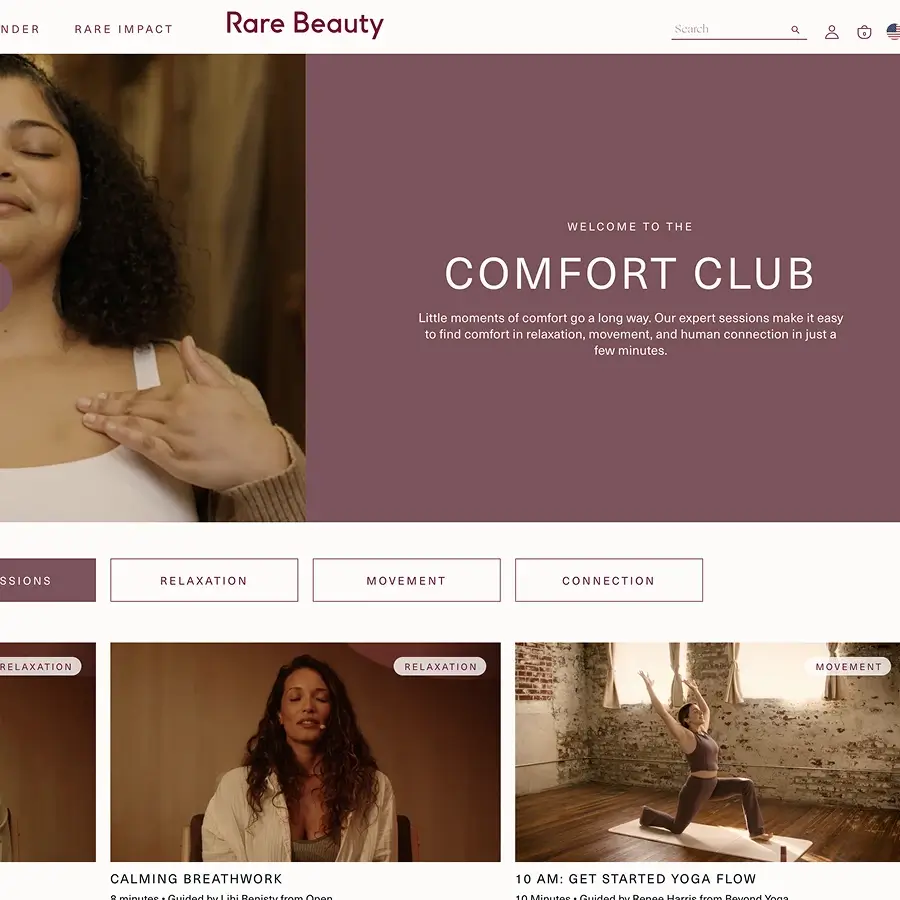Open the shopping bag icon
The width and height of the screenshot is (900, 900).
click(x=864, y=32)
